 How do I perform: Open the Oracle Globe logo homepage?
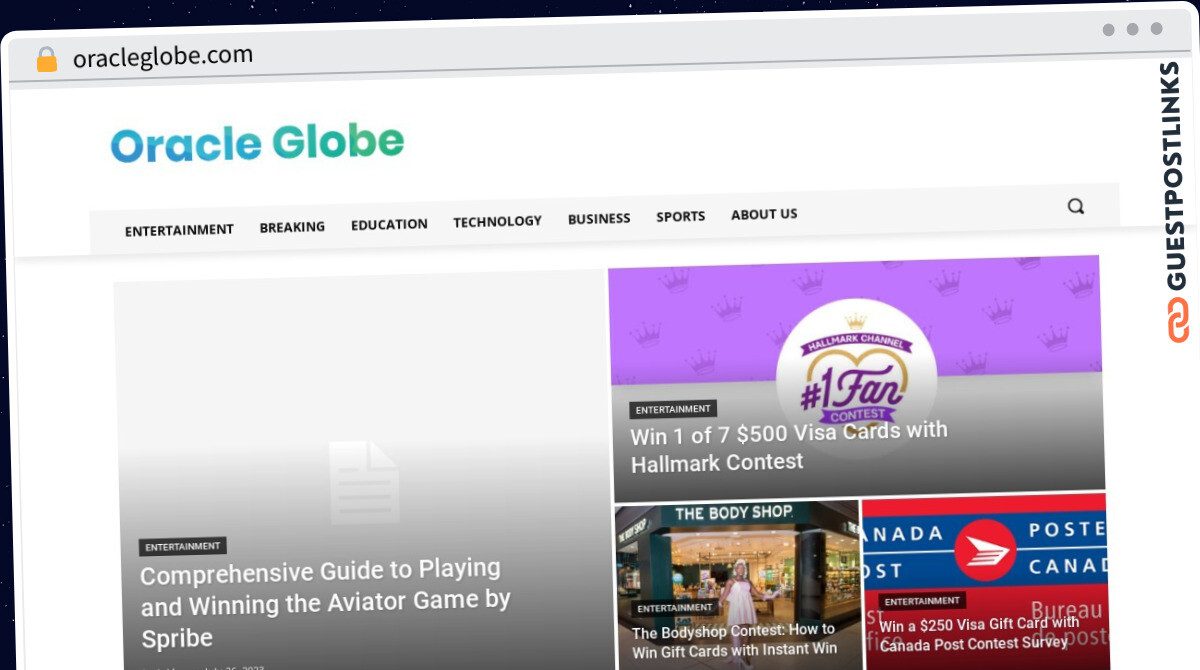coord(257,144)
